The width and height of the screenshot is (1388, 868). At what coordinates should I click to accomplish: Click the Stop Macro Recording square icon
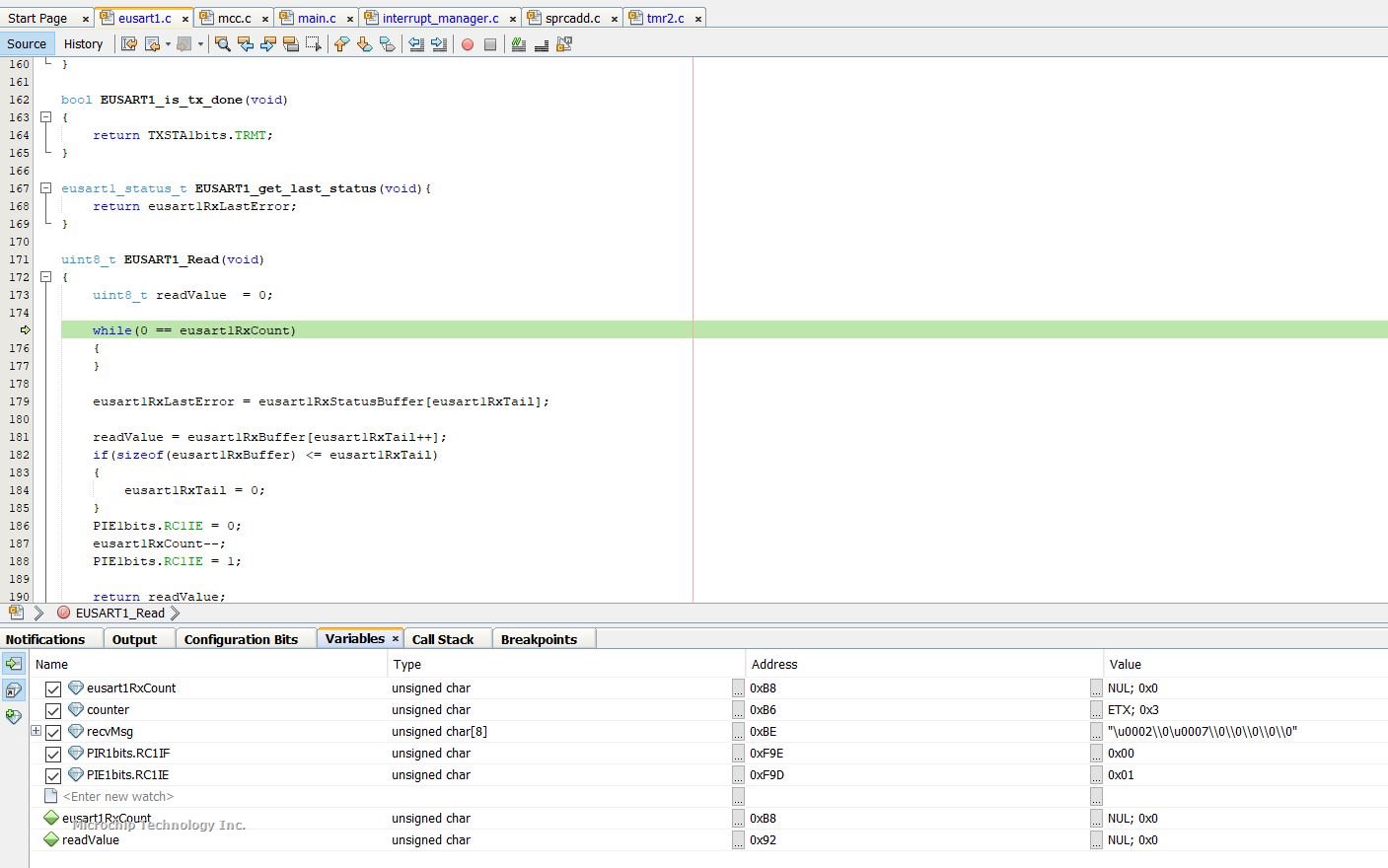pyautogui.click(x=490, y=44)
